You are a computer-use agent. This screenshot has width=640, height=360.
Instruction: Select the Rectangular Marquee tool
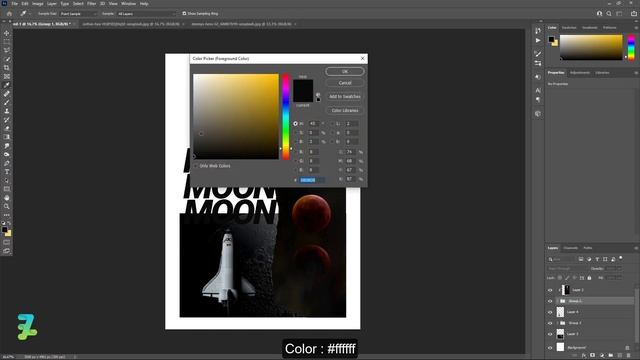click(7, 42)
